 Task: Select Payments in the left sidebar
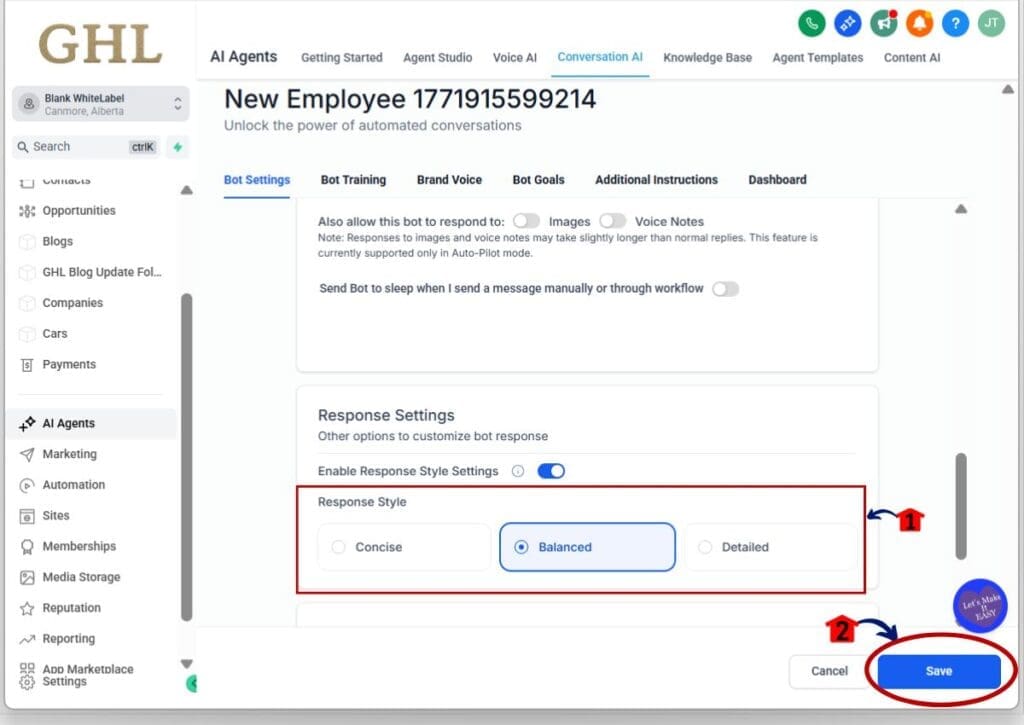[x=67, y=364]
